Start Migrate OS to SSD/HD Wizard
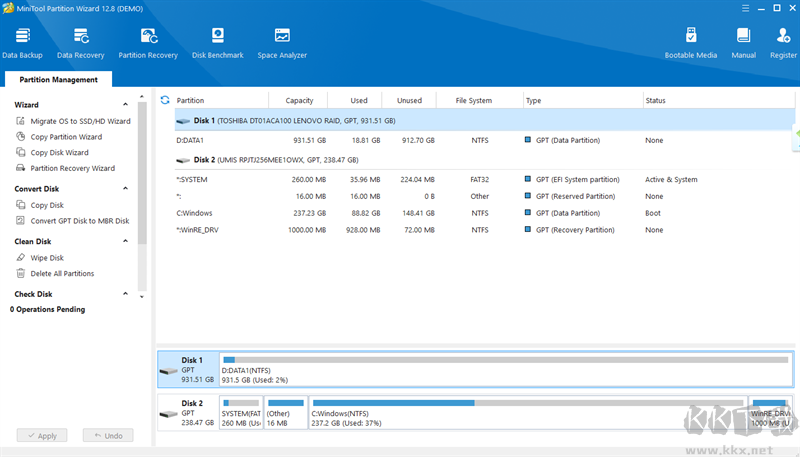This screenshot has width=800, height=457. [x=80, y=121]
